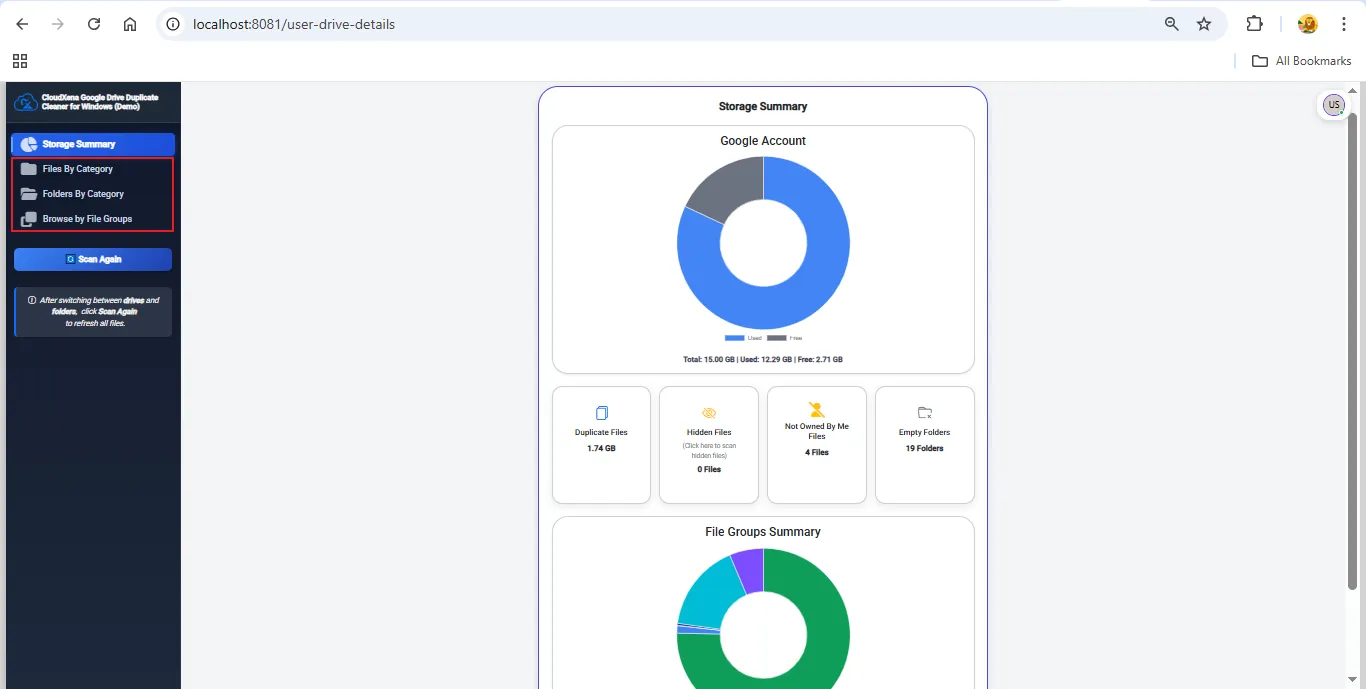Screen dimensions: 1366x689
Task: Click the Browse by File Groups icon
Action: coord(29,219)
